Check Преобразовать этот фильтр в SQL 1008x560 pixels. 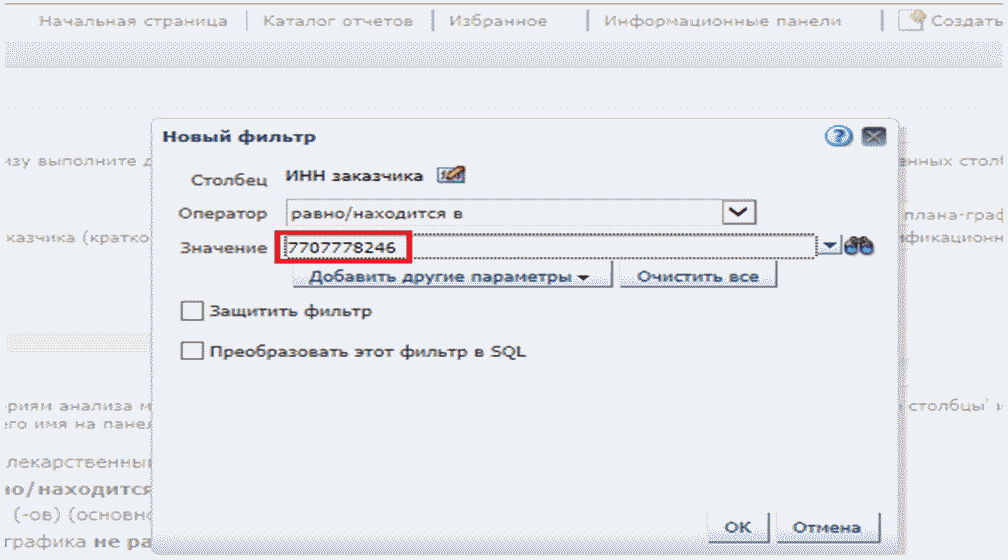coord(192,351)
